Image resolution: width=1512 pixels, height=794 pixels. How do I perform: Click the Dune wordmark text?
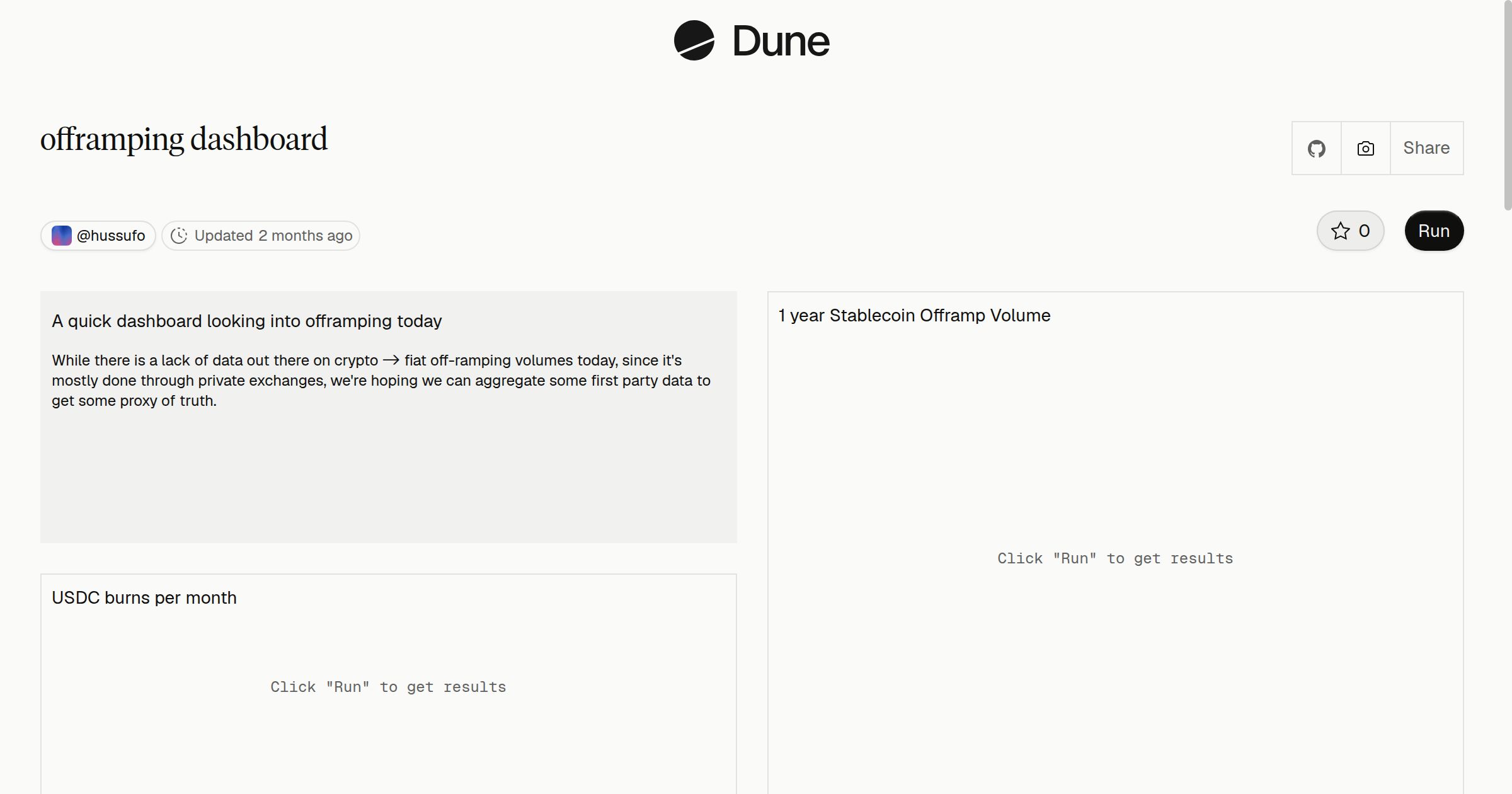coord(781,41)
